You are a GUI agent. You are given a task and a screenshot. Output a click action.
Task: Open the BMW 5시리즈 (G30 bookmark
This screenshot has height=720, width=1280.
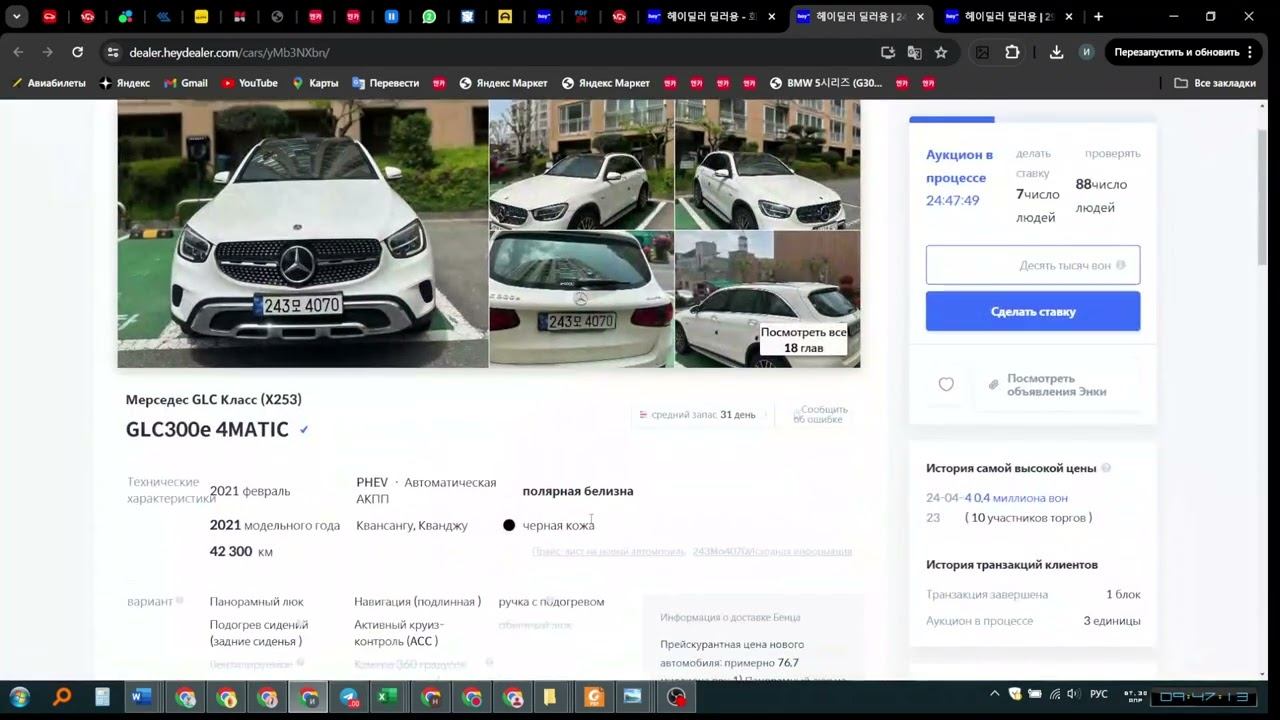(x=826, y=83)
